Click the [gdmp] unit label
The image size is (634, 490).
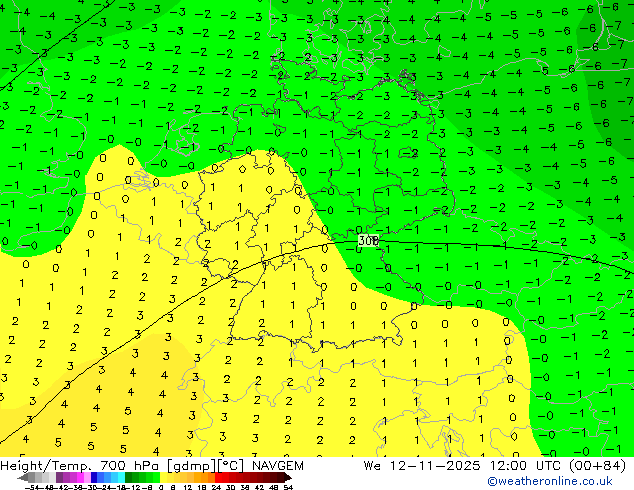pos(192,466)
